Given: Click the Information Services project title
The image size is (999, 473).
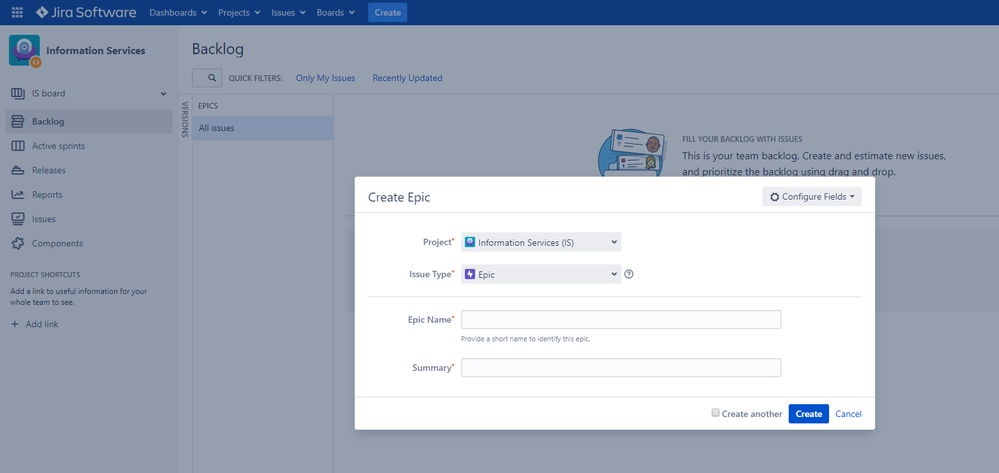Looking at the screenshot, I should [x=96, y=50].
